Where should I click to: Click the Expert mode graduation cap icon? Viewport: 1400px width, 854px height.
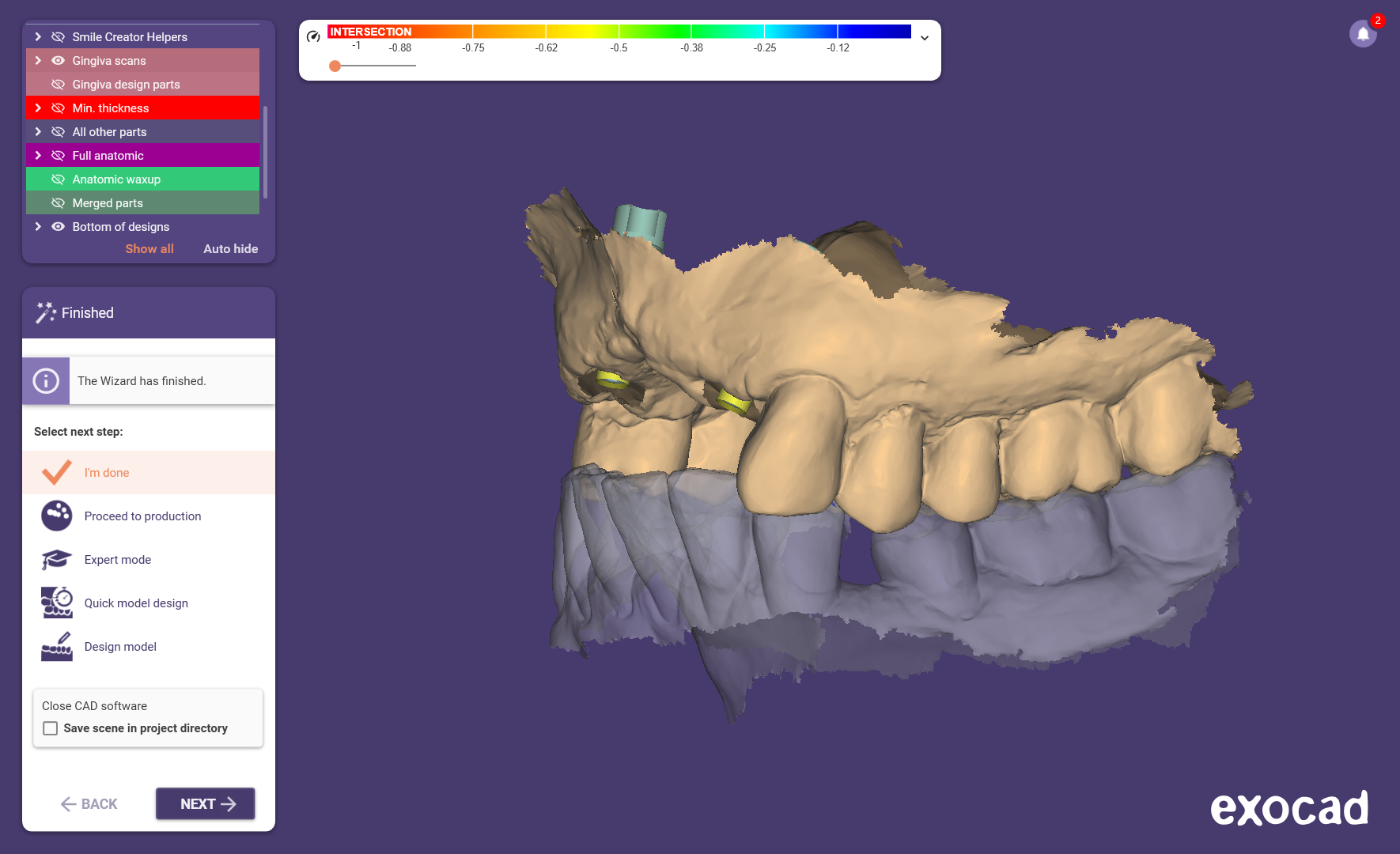57,560
